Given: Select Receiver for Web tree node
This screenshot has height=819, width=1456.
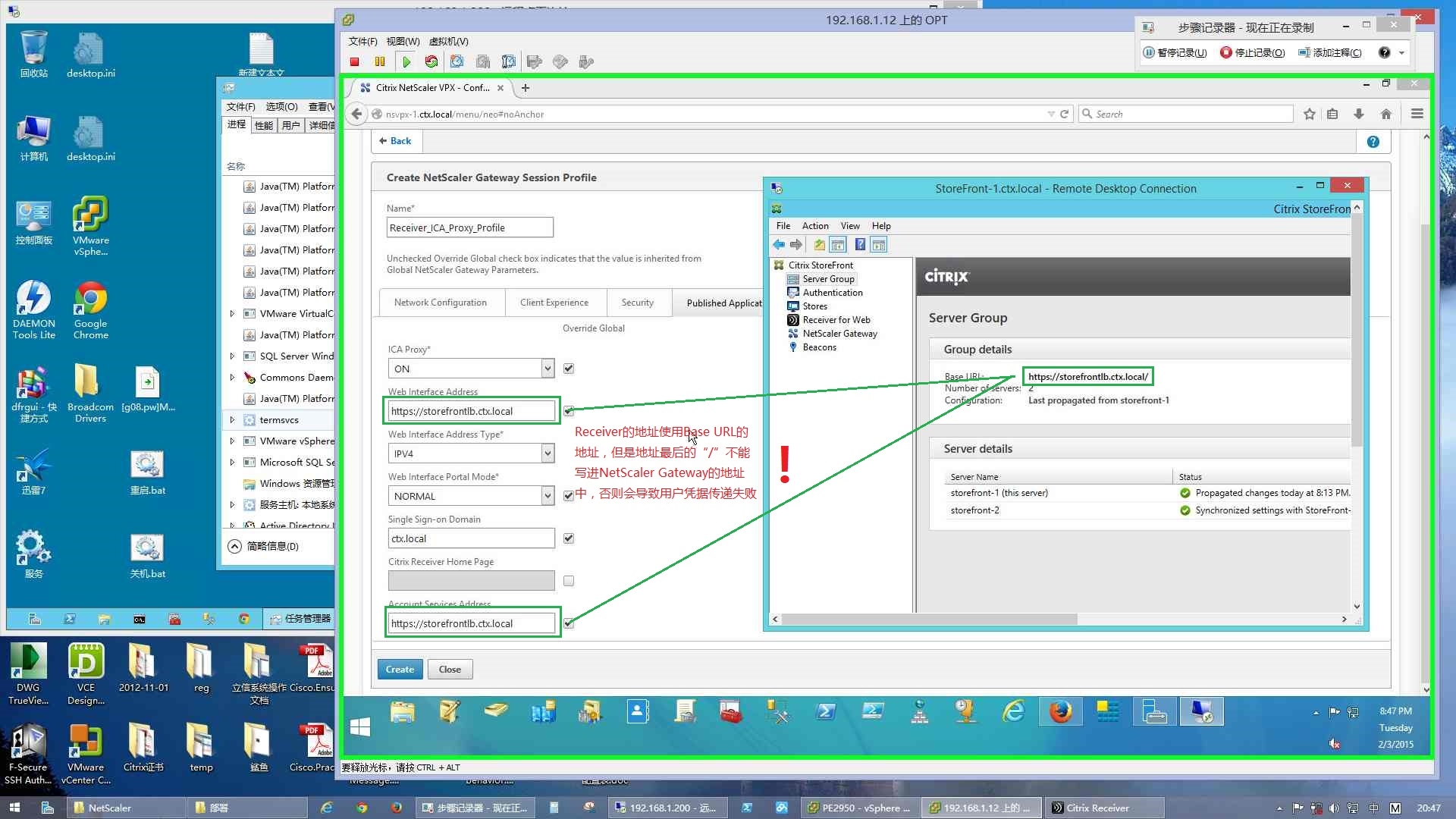Looking at the screenshot, I should (836, 320).
